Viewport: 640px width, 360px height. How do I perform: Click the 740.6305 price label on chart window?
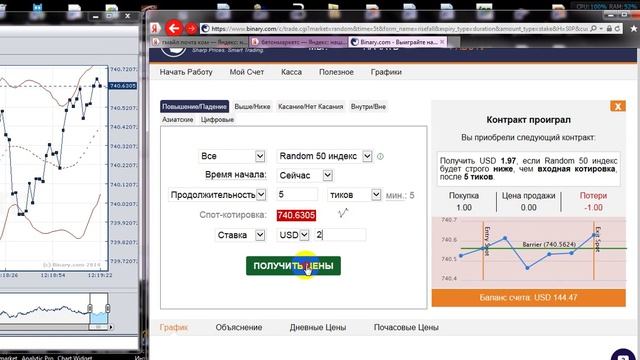click(x=123, y=86)
